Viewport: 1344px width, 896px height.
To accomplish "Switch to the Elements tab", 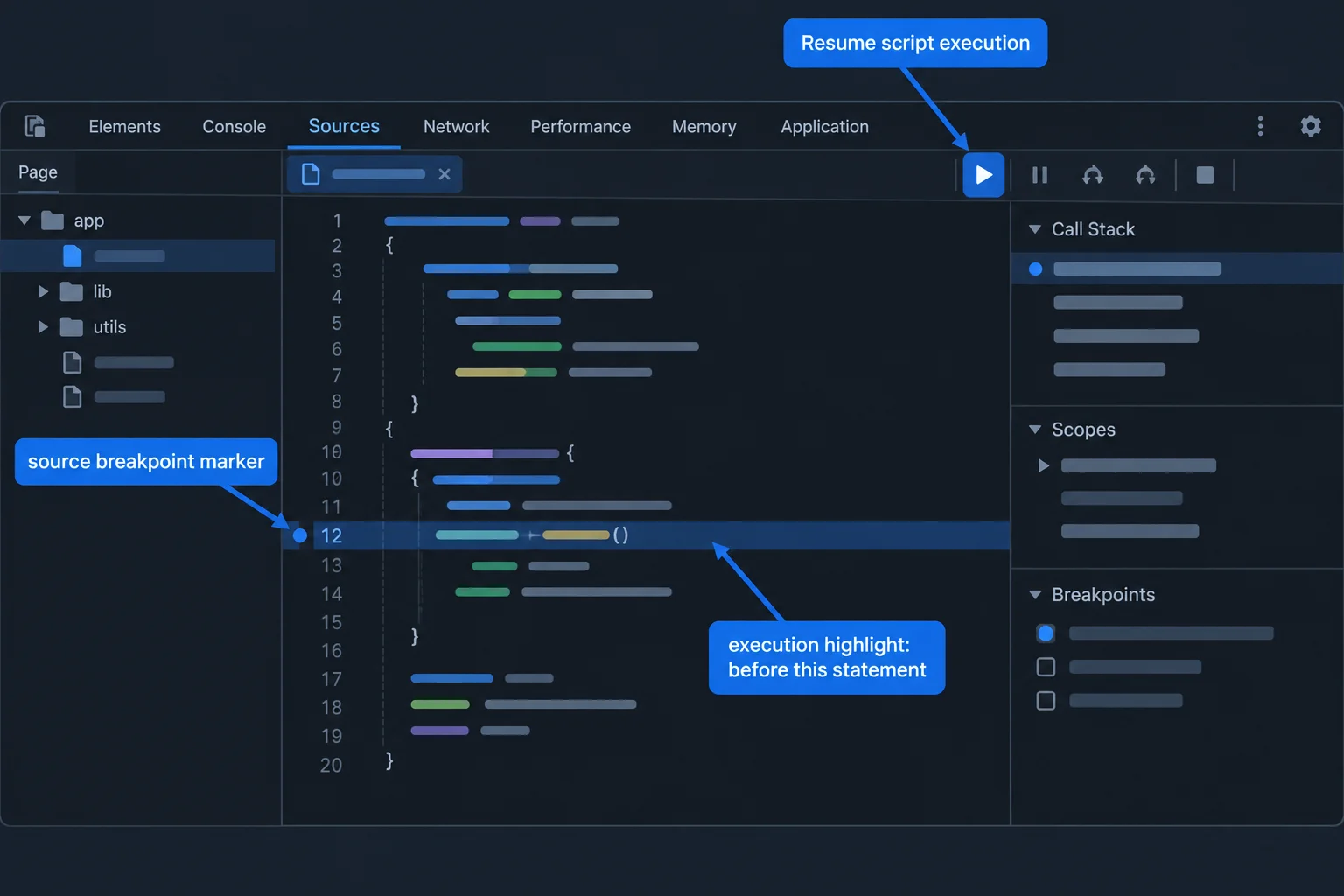I will click(x=124, y=127).
